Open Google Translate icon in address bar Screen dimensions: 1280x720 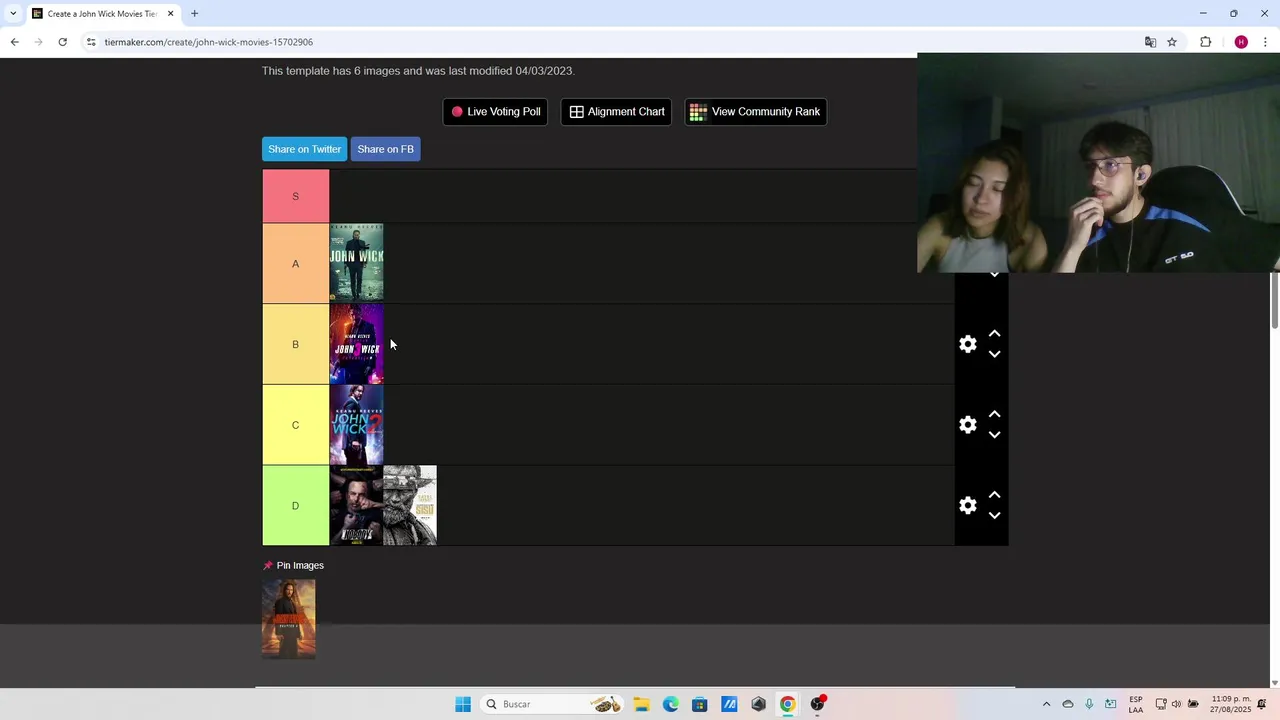1150,42
